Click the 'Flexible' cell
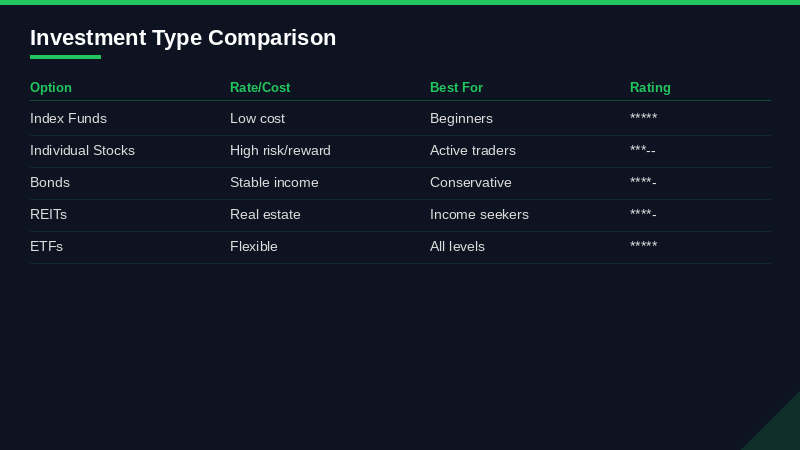The image size is (800, 450). [254, 247]
